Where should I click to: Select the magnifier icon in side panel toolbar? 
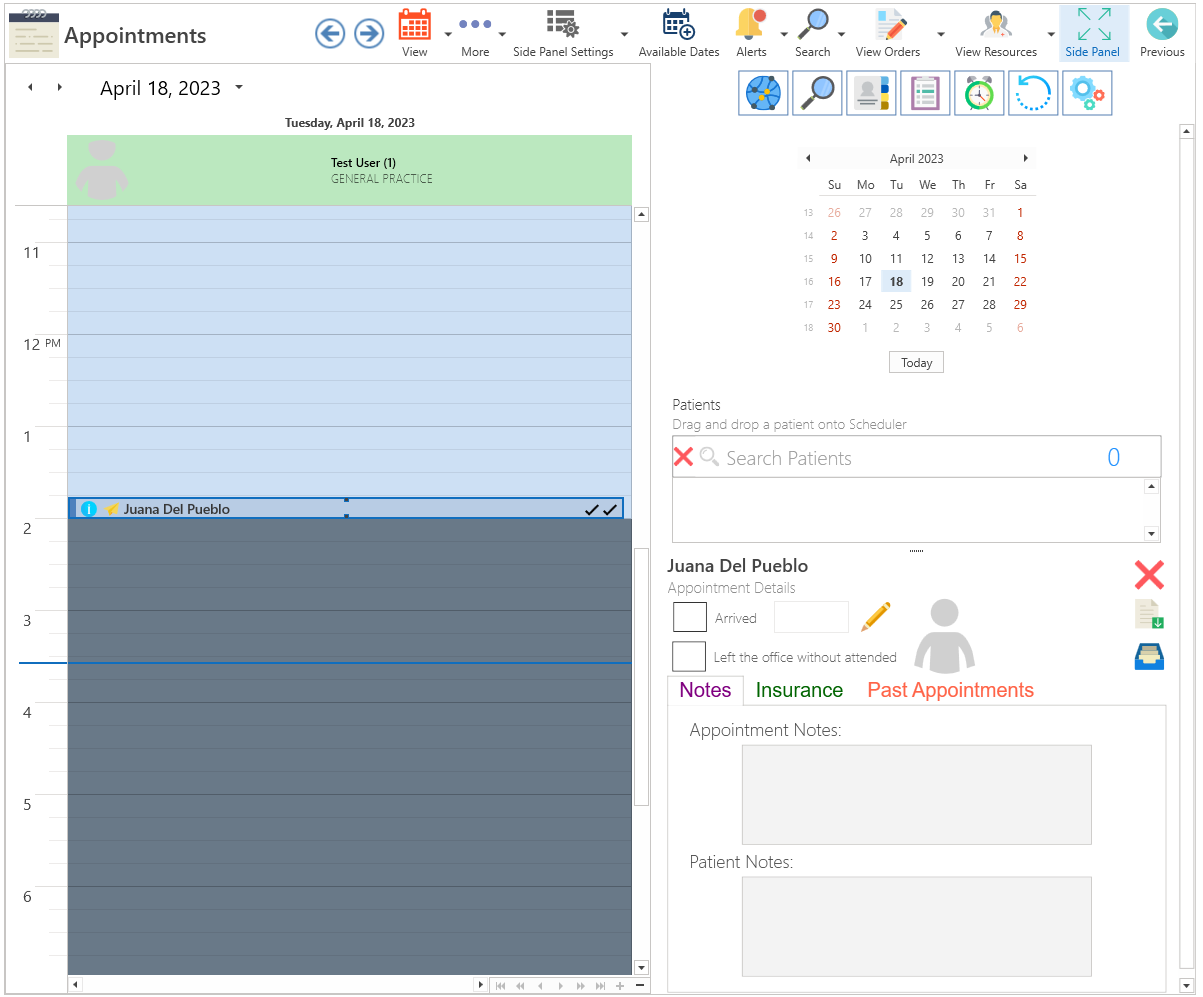coord(818,93)
